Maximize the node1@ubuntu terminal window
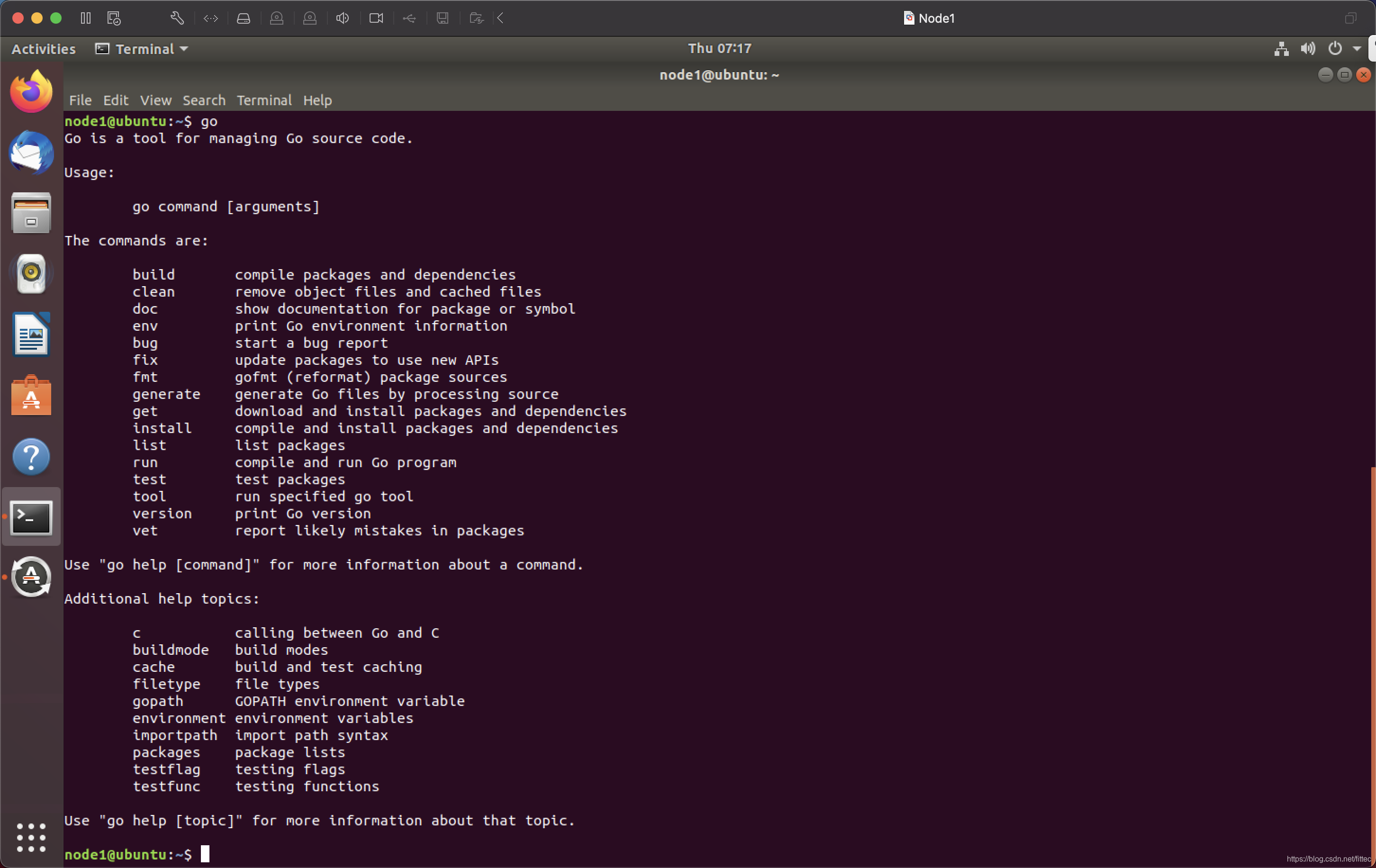This screenshot has height=868, width=1376. click(1345, 75)
